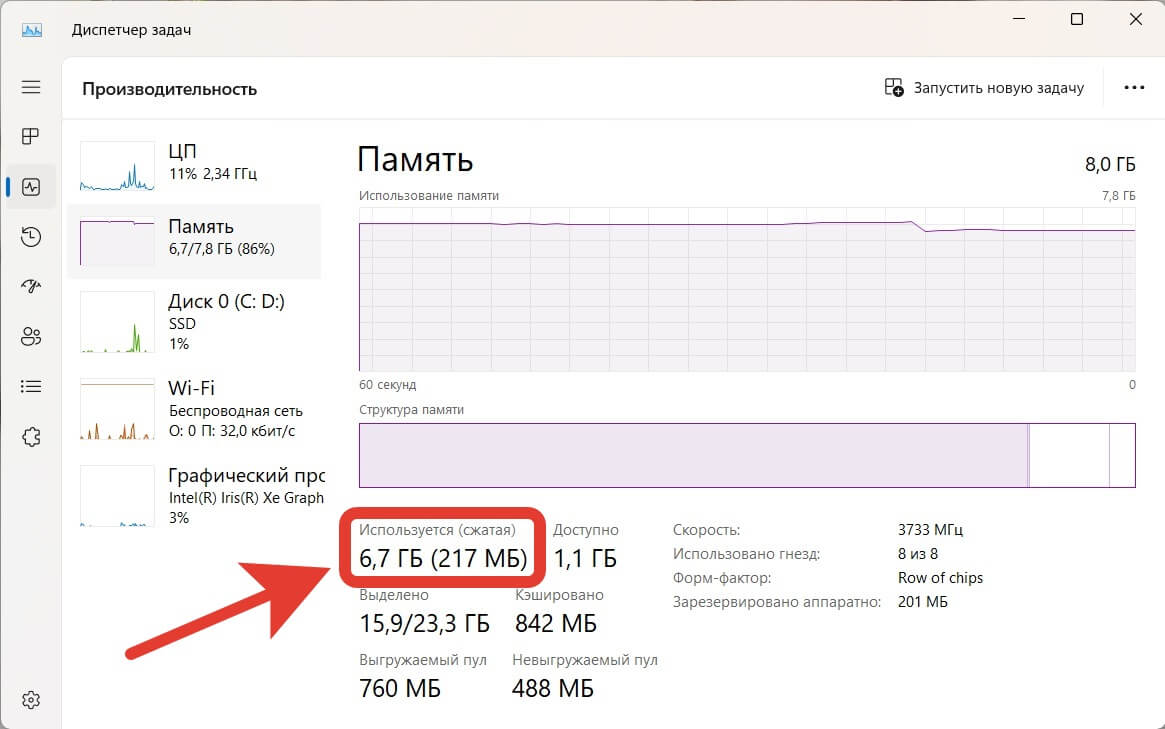Image resolution: width=1165 pixels, height=729 pixels.
Task: Select the Performance graph icon in sidebar
Action: [x=30, y=186]
